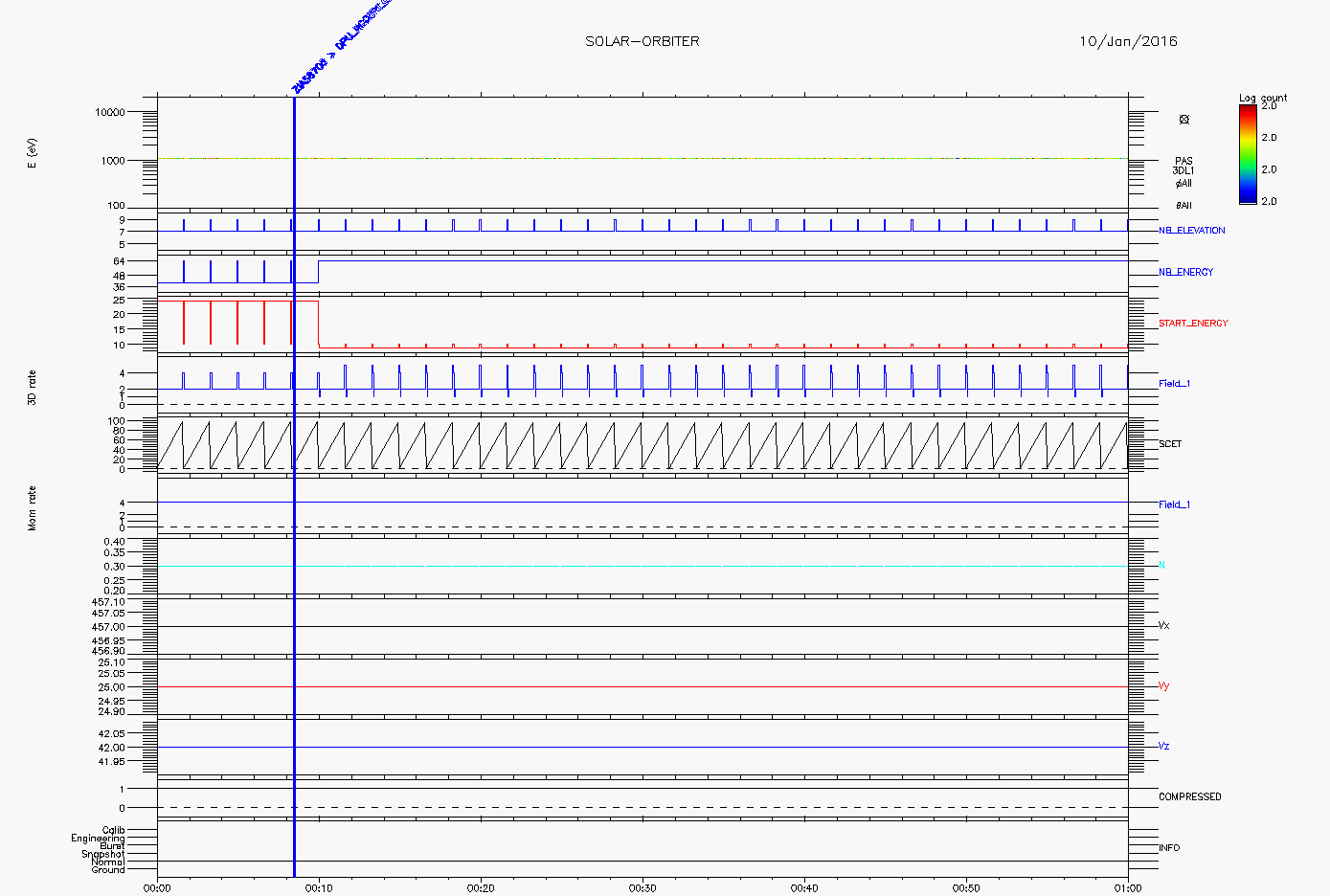The image size is (1330, 896).
Task: Click the Ground row label in the INFO panel
Action: click(108, 870)
